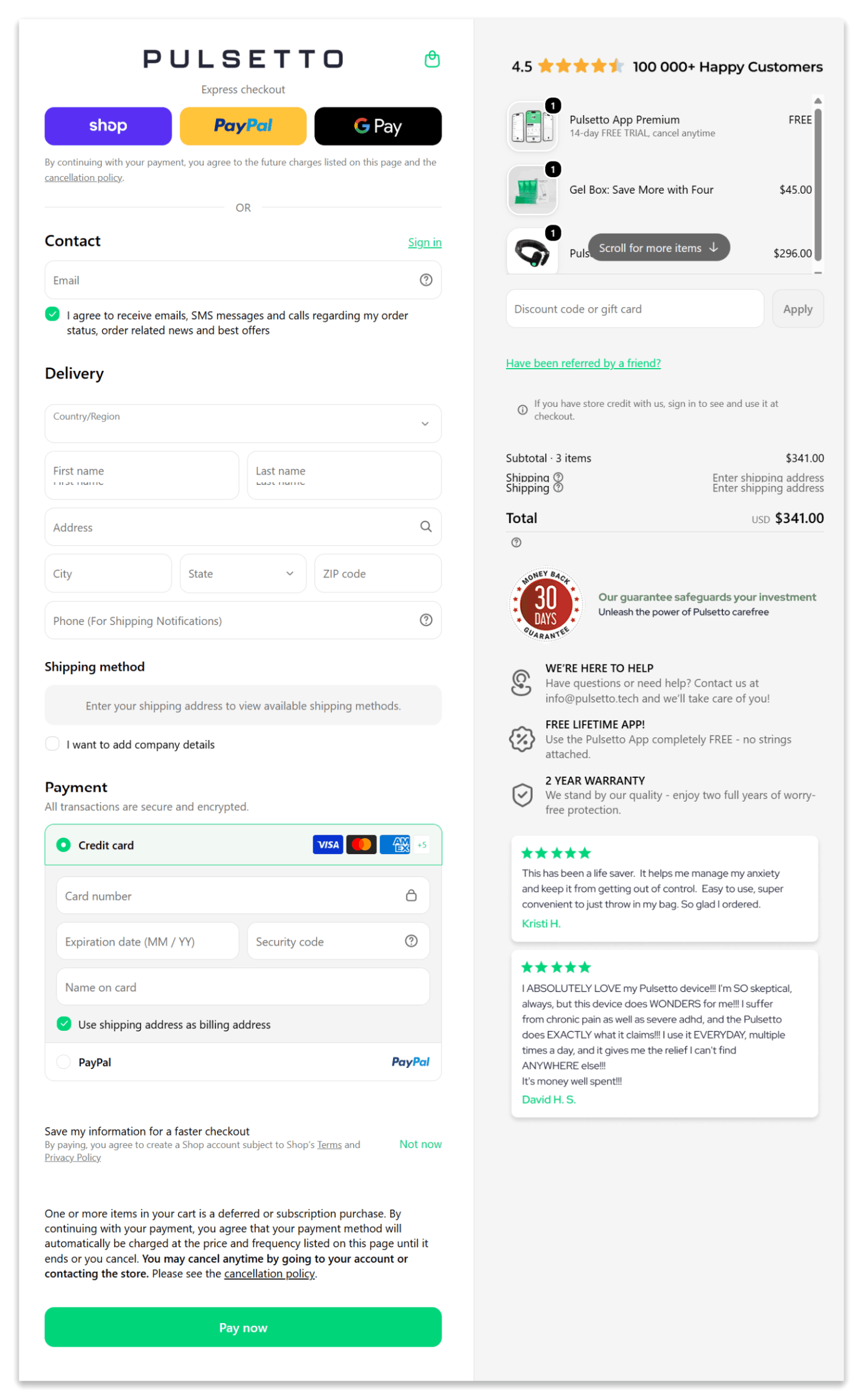
Task: Click the Pulsetto App Premium thumbnail
Action: [x=532, y=126]
